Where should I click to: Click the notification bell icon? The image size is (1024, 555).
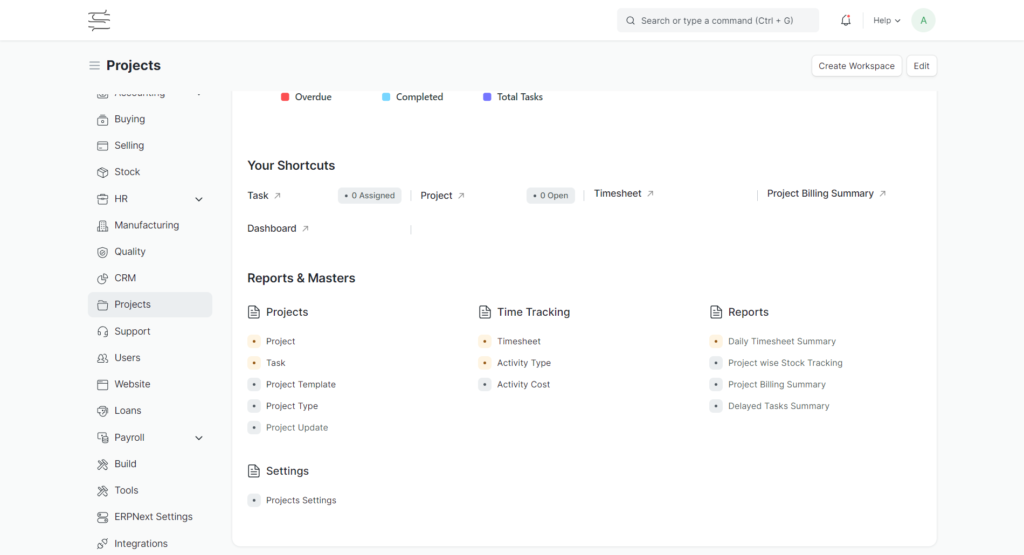coord(846,20)
